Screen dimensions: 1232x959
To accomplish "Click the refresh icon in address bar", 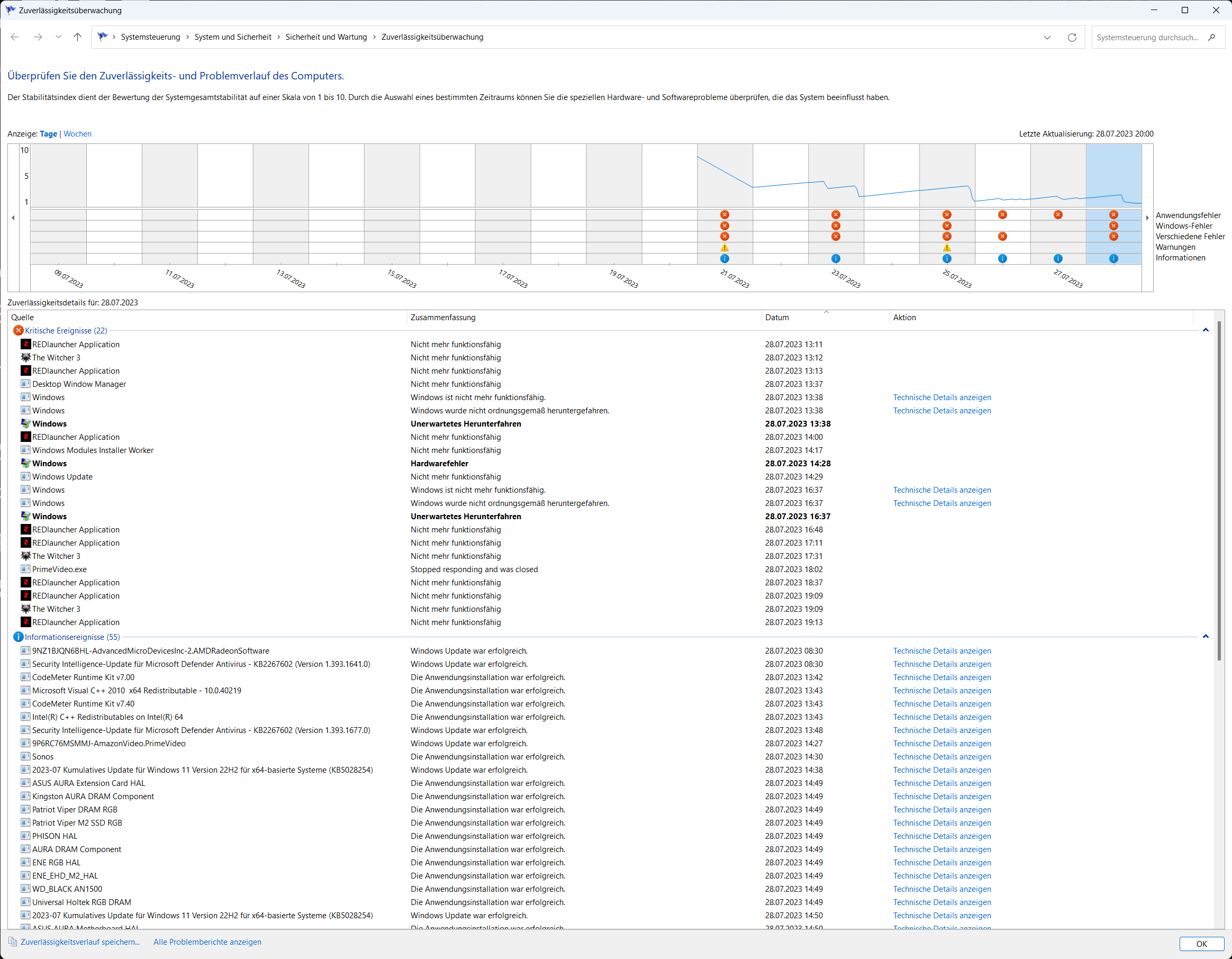I will click(1072, 37).
